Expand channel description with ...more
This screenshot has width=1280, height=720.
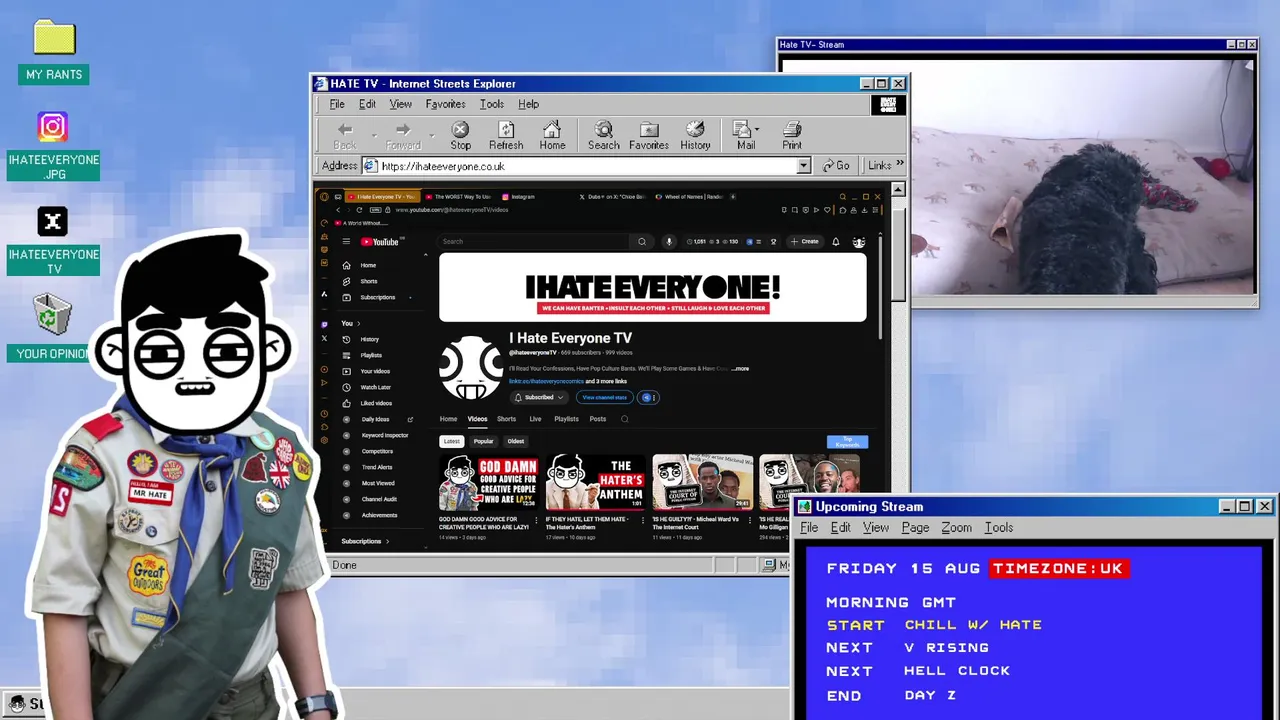coord(740,368)
